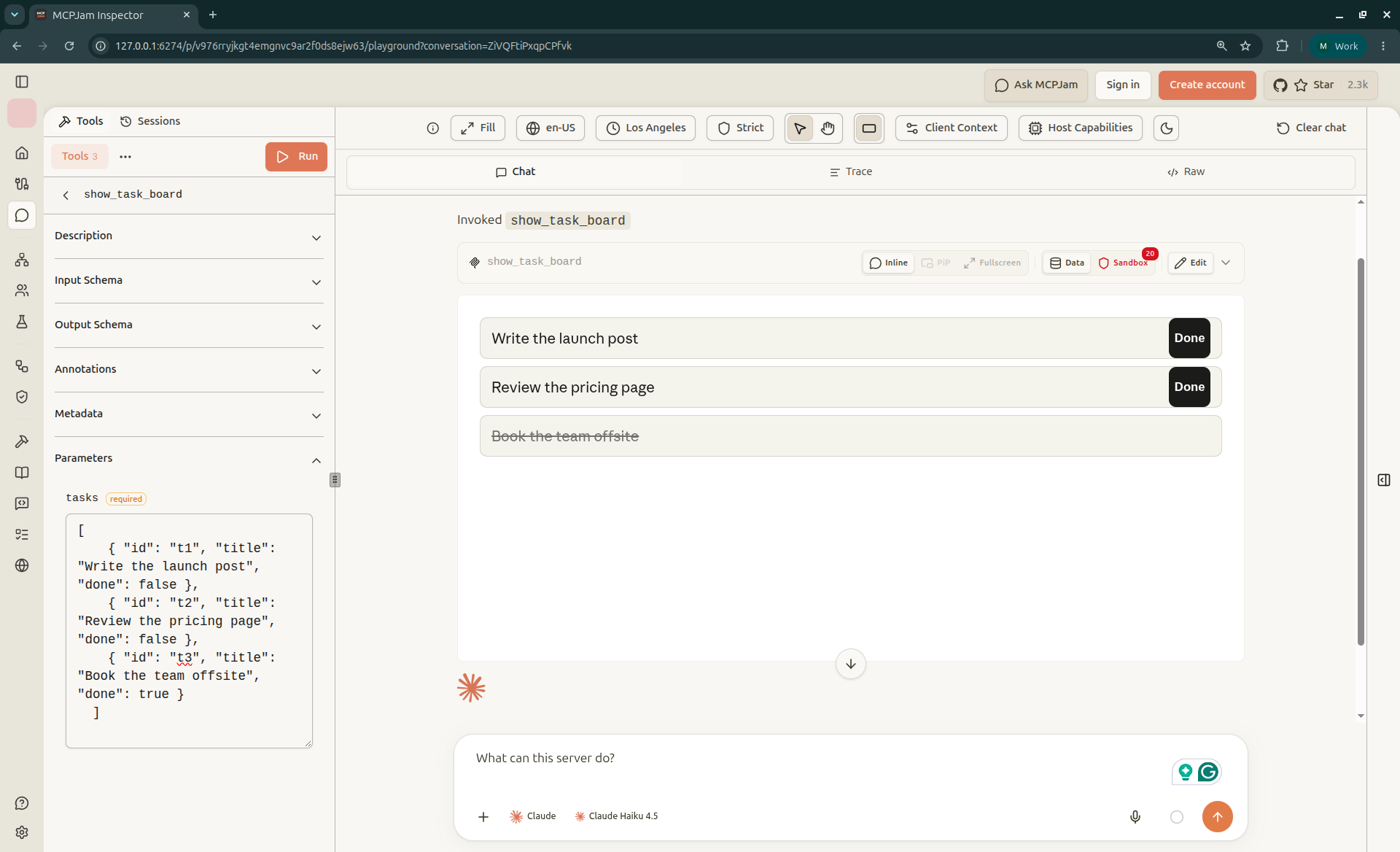The image size is (1400, 852).
Task: Switch to the Raw tab
Action: 1186,172
